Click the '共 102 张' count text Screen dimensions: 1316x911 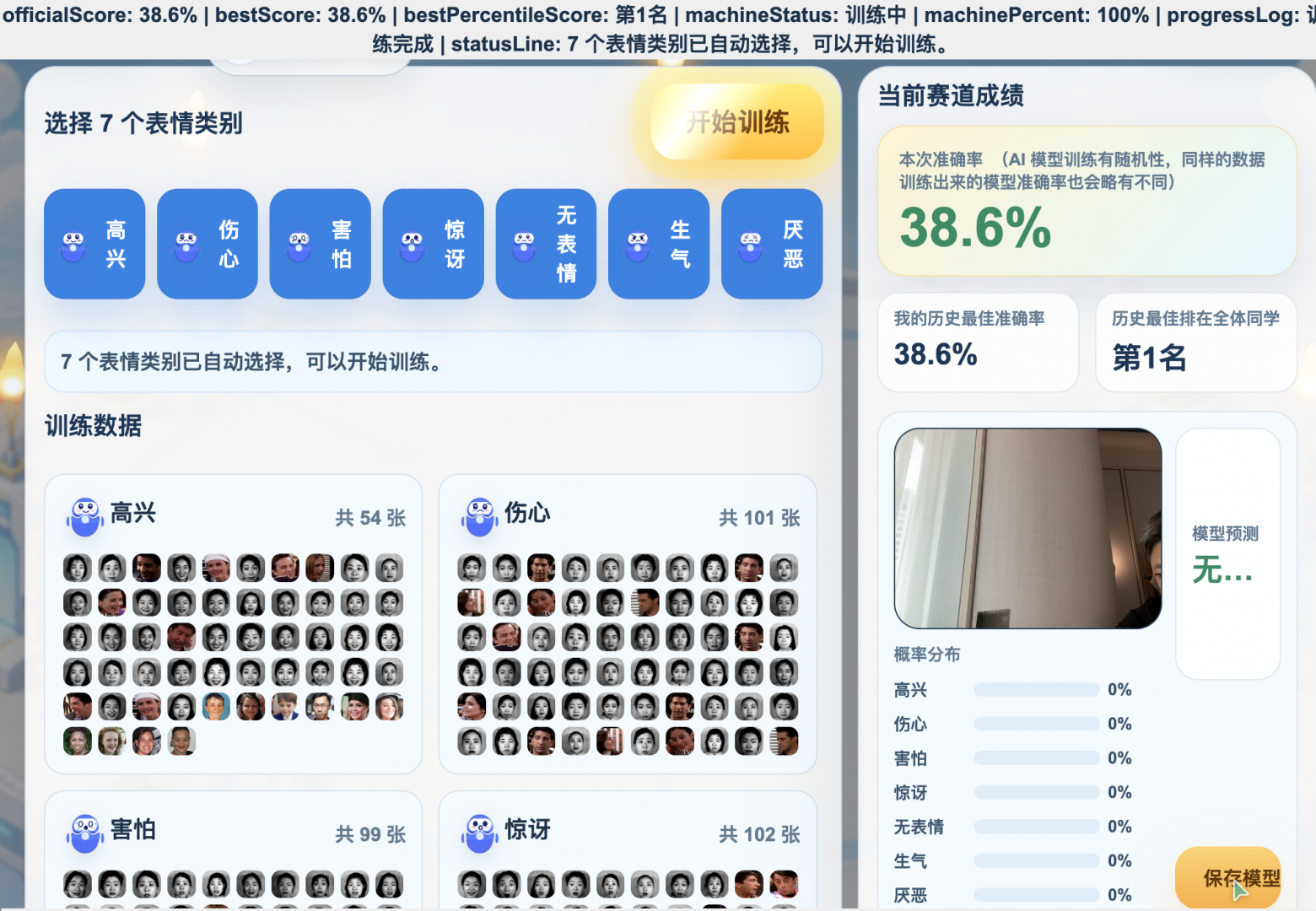point(759,834)
